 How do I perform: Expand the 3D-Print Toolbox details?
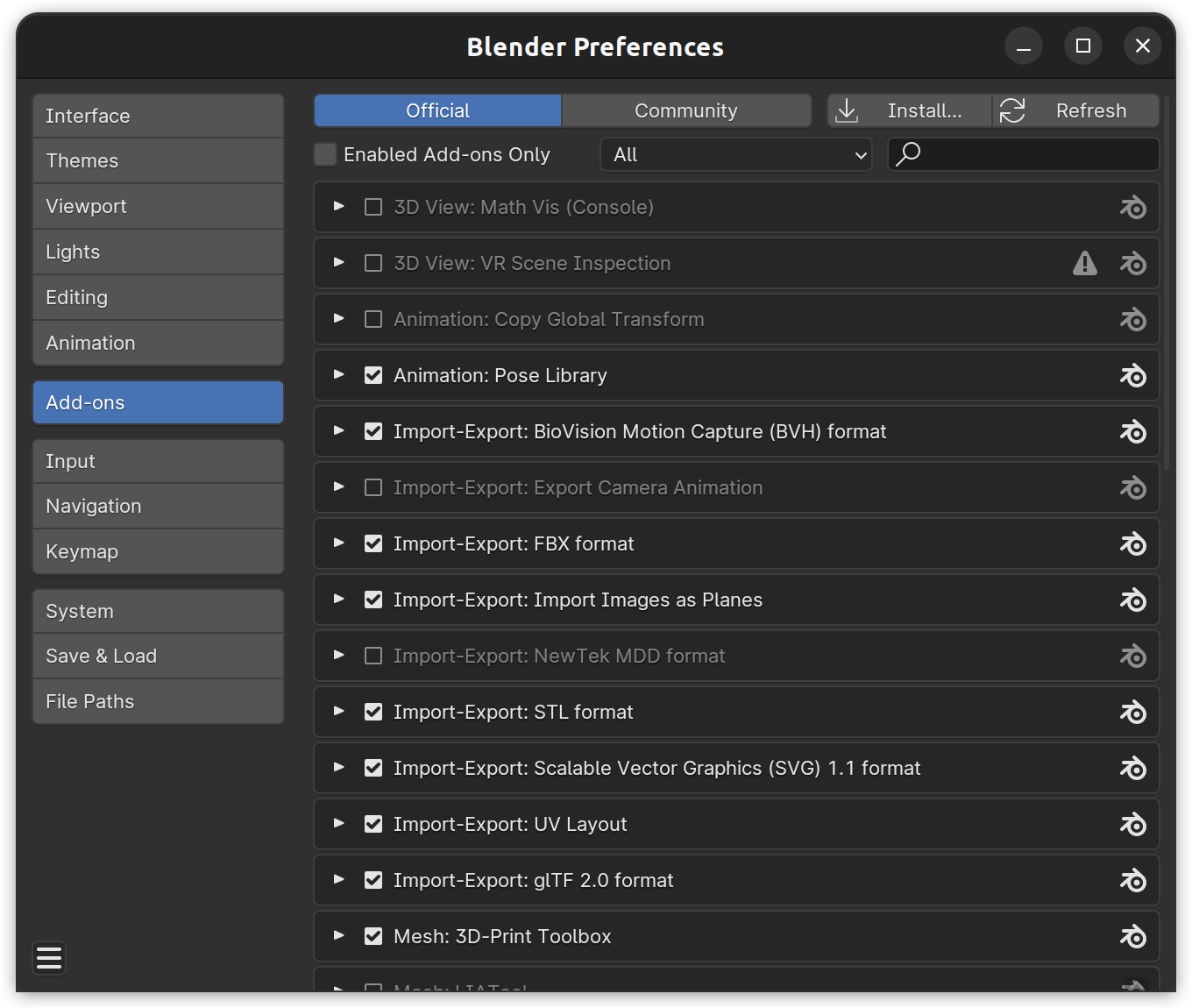(338, 936)
